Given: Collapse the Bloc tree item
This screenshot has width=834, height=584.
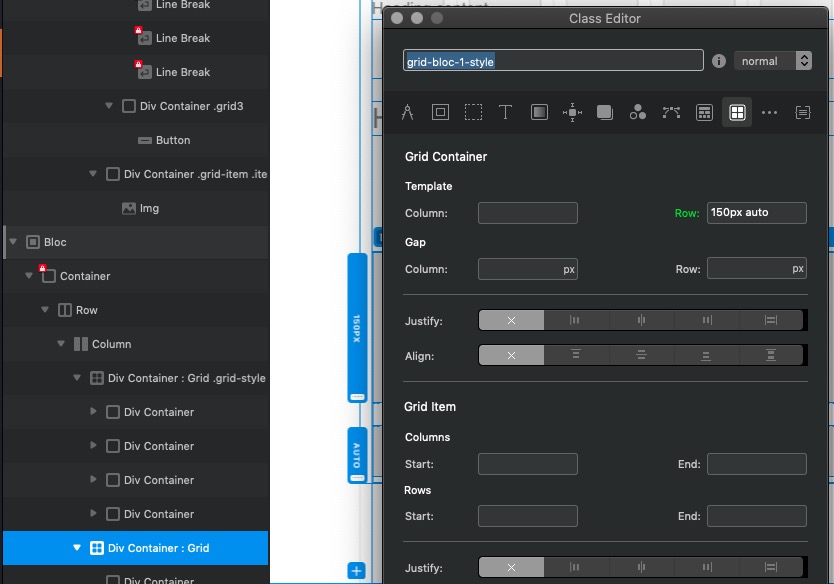Looking at the screenshot, I should pos(12,242).
